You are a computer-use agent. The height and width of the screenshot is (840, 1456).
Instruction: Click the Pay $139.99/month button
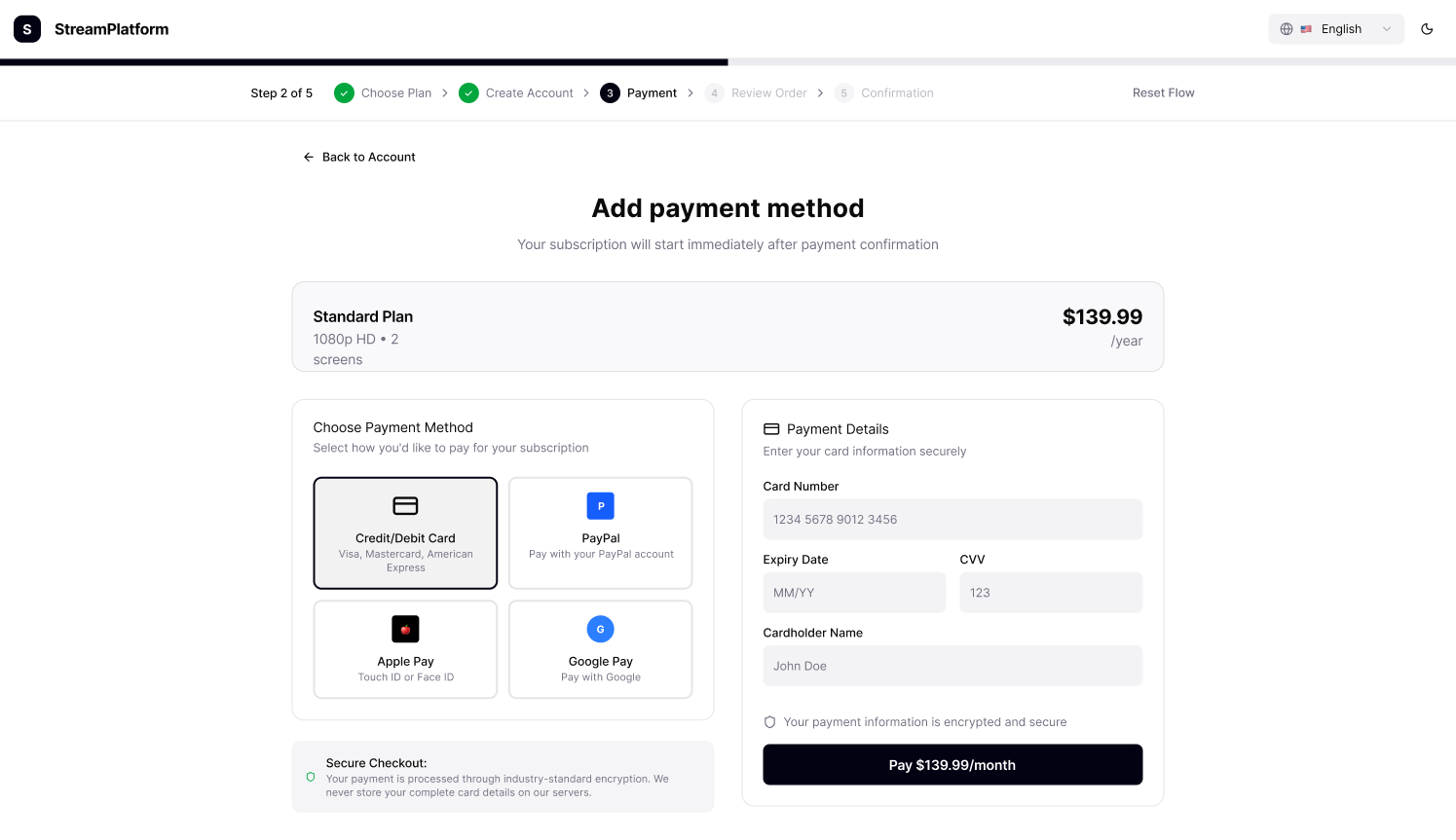click(x=952, y=765)
